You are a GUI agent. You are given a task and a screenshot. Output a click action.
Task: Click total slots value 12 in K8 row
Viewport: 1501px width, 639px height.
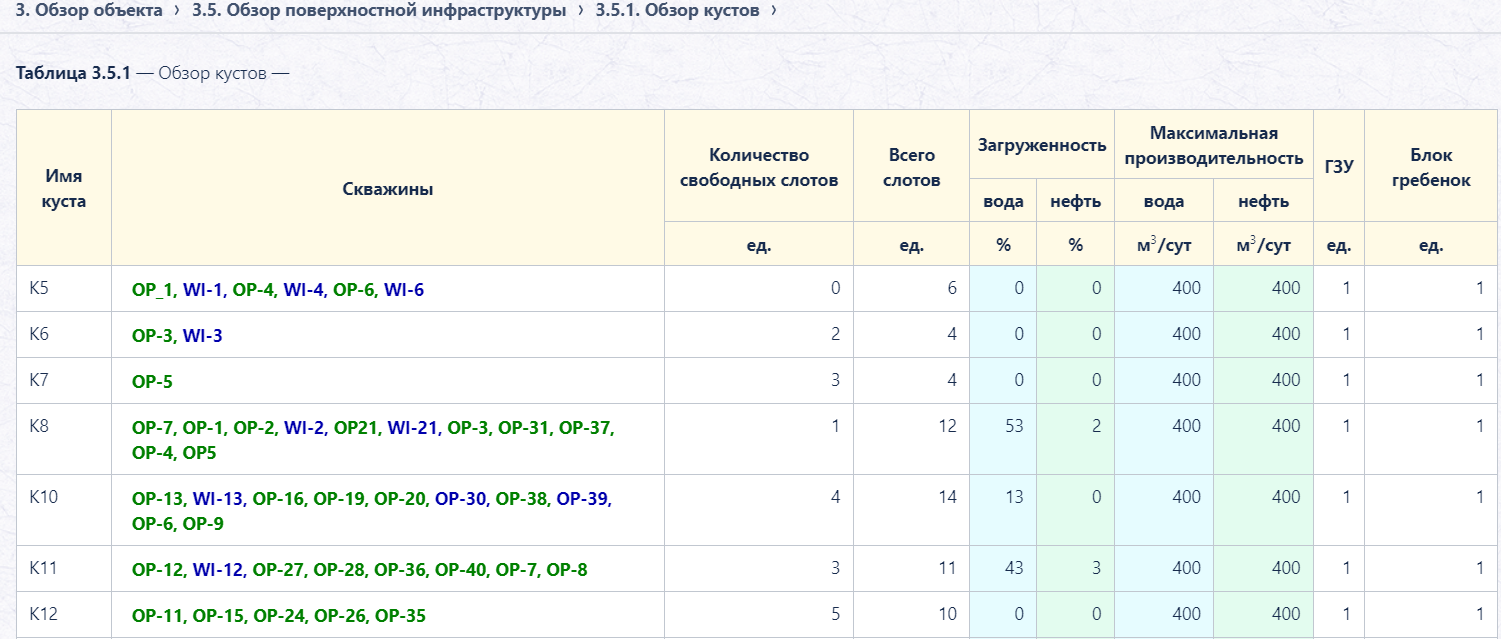(x=947, y=427)
